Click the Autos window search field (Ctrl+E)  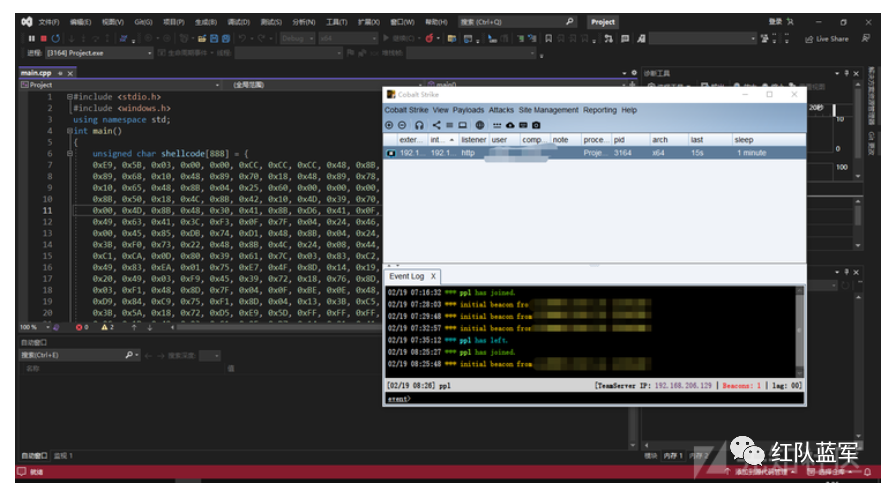[80, 355]
